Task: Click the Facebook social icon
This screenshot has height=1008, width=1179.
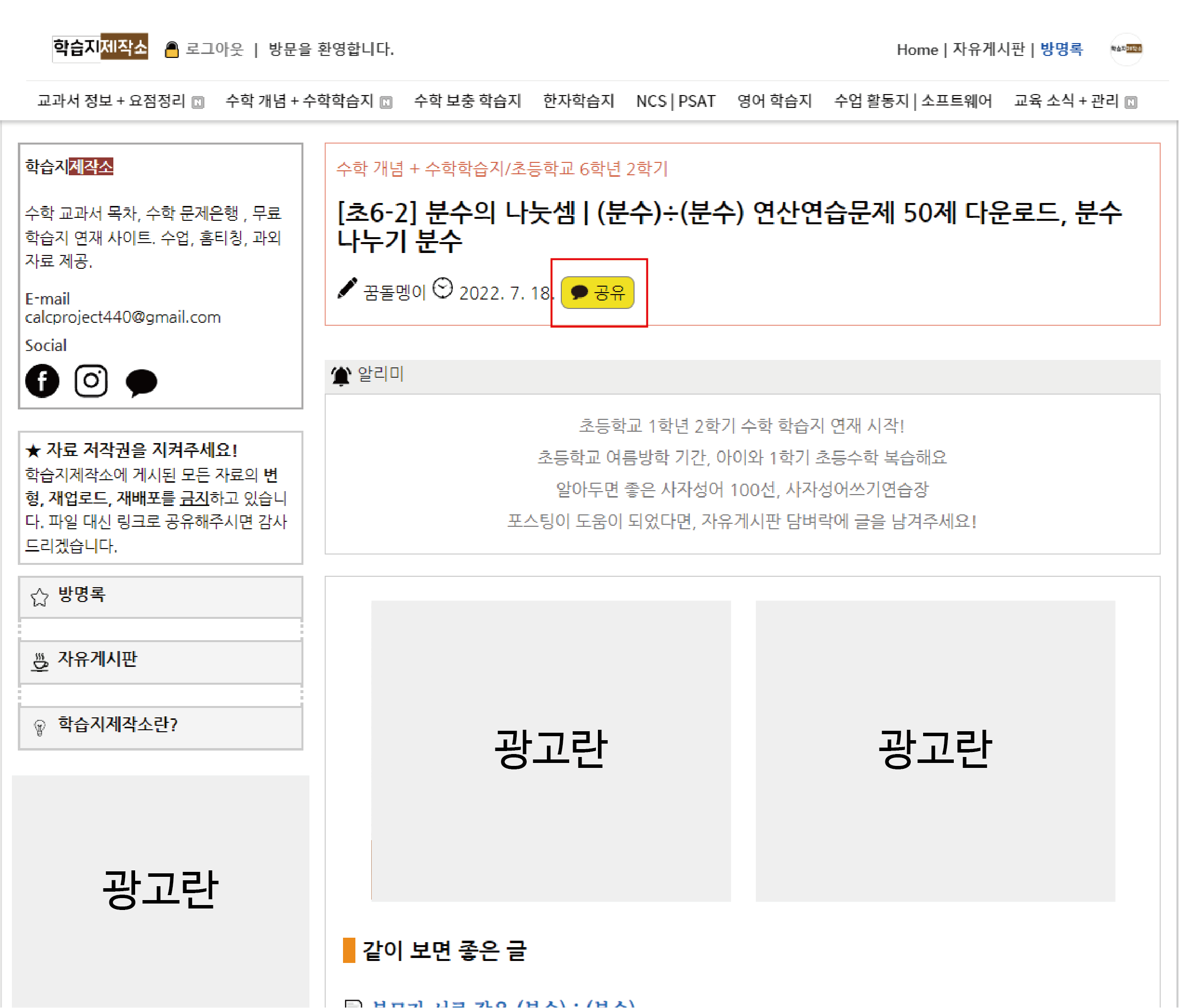Action: [x=42, y=381]
